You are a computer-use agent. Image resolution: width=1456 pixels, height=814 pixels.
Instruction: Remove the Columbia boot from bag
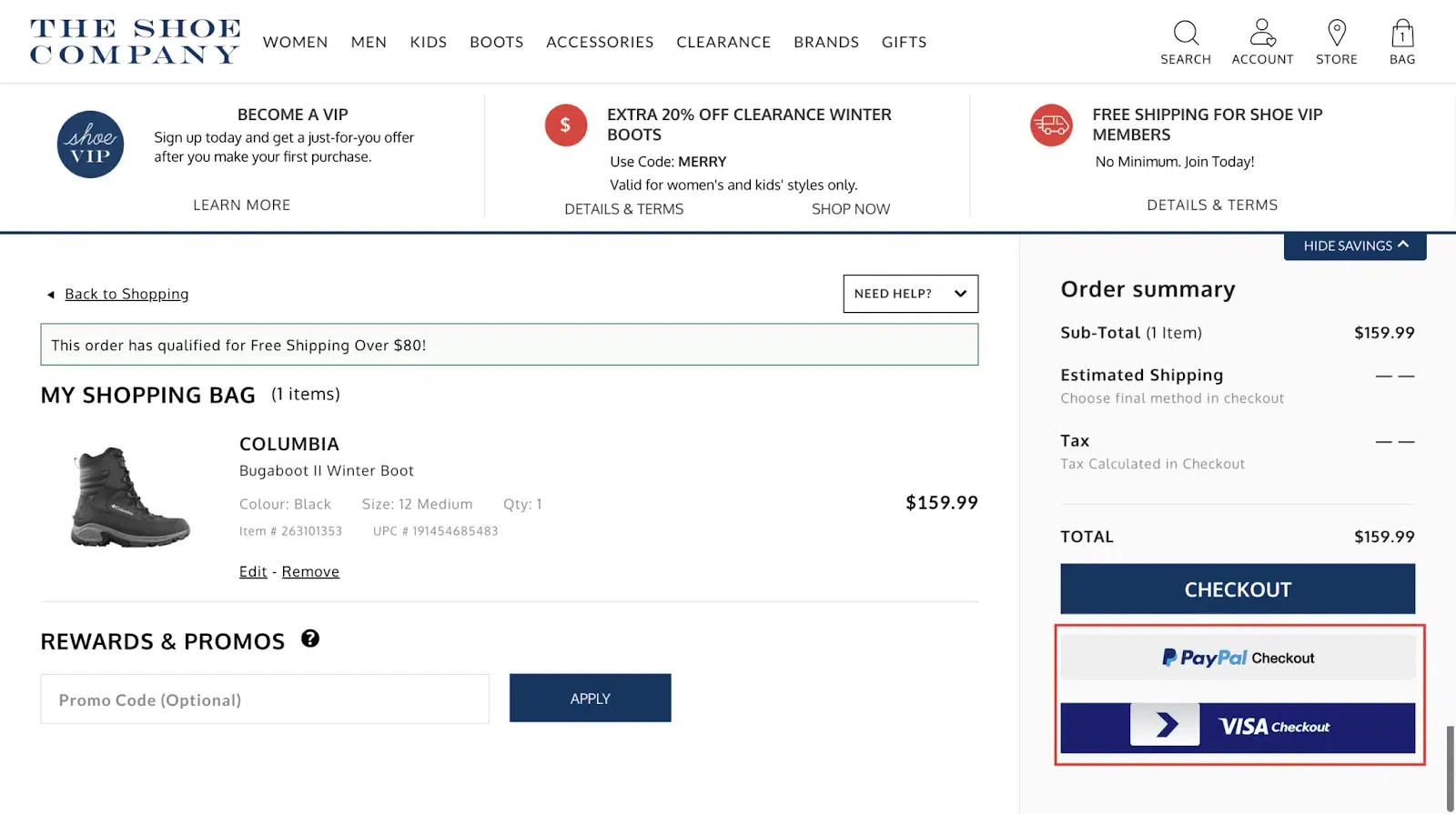pyautogui.click(x=310, y=571)
